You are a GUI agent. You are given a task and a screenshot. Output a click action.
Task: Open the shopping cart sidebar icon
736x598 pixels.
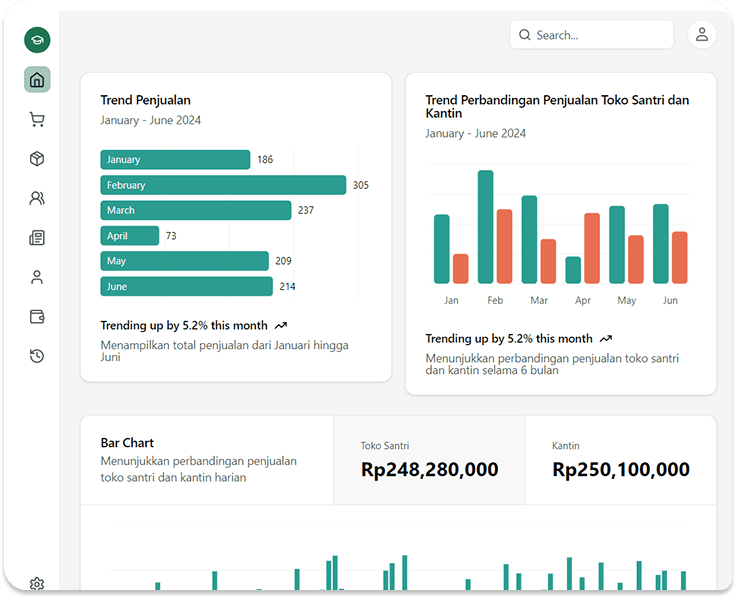[37, 120]
